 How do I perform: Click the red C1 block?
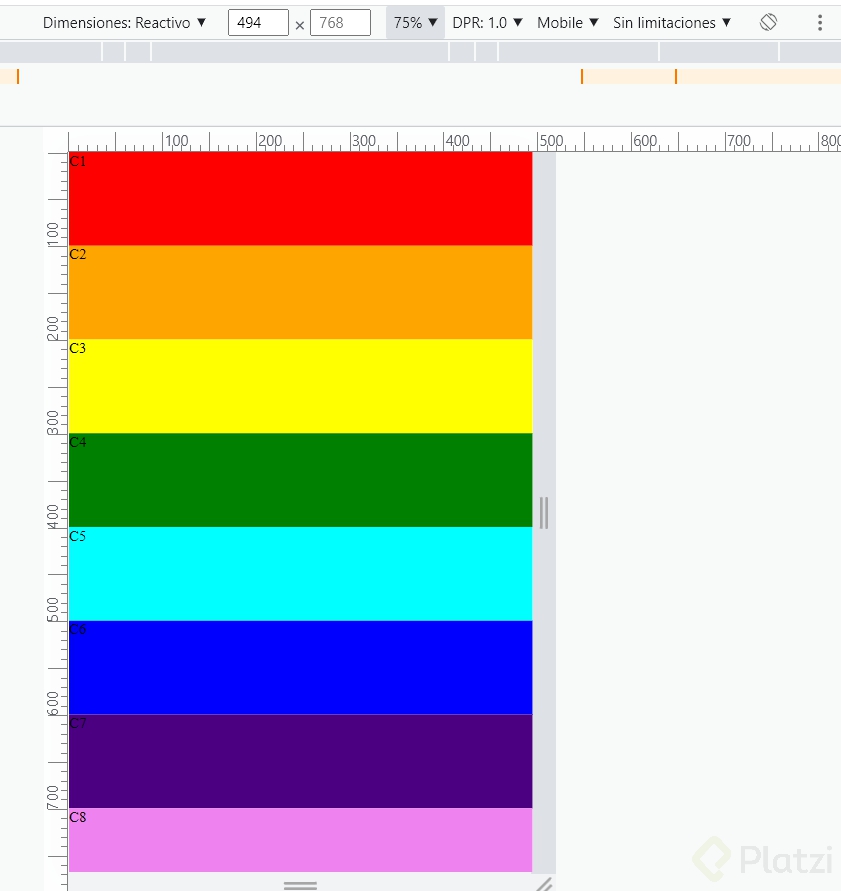(301, 198)
